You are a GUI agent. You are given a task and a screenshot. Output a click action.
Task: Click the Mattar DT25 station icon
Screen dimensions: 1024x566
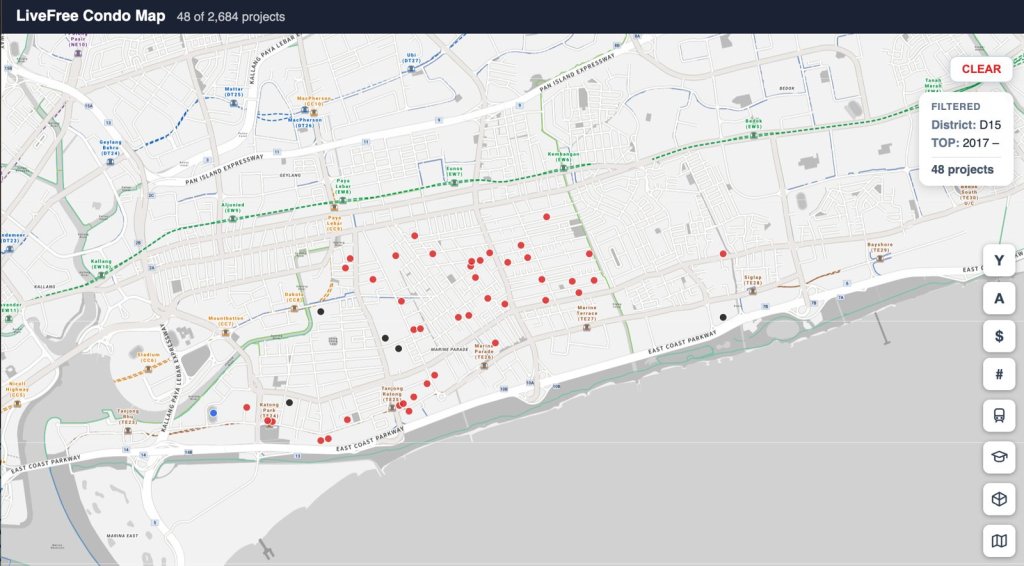tap(234, 102)
